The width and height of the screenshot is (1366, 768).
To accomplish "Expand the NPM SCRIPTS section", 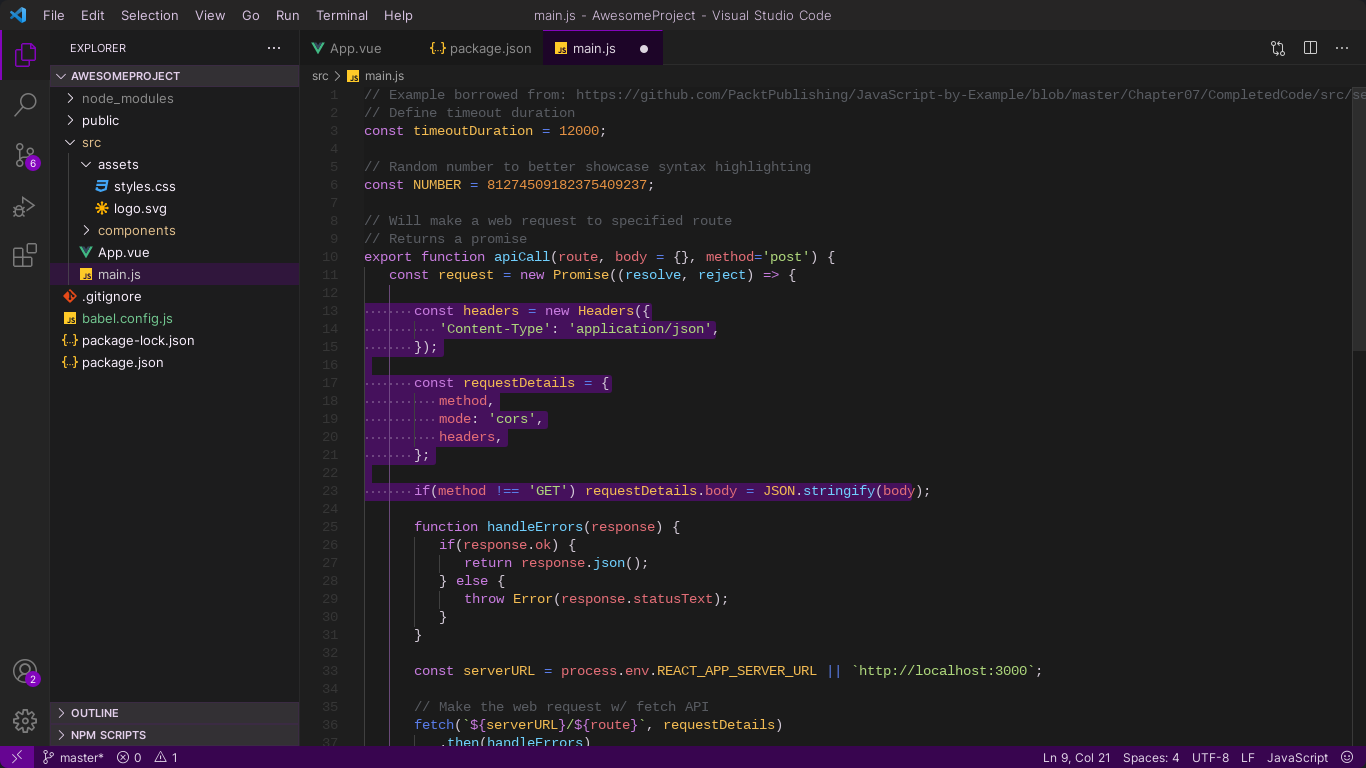I will 108,735.
